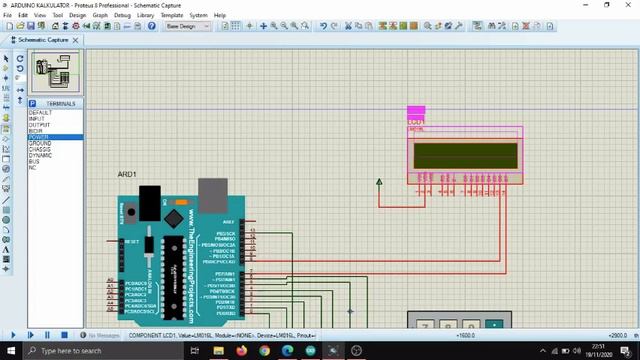Select the 2D Graphics Arc tool
Image resolution: width=640 pixels, height=360 pixels.
[6, 230]
